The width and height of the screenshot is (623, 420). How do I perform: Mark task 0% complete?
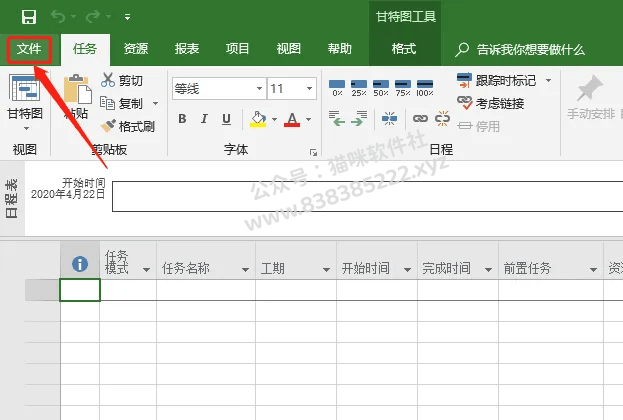337,88
